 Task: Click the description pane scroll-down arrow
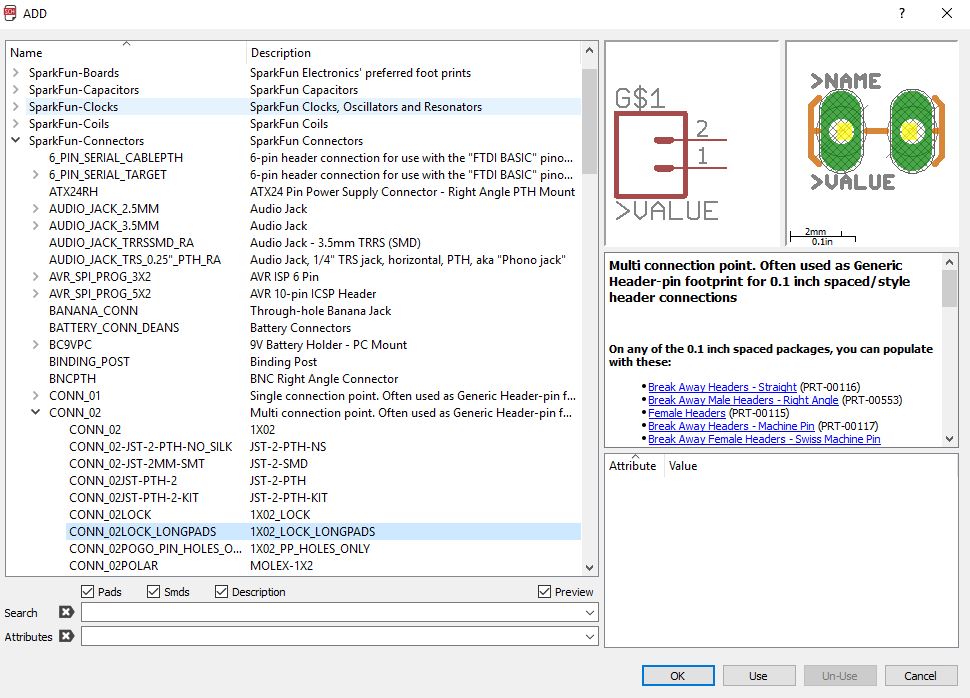pos(950,439)
